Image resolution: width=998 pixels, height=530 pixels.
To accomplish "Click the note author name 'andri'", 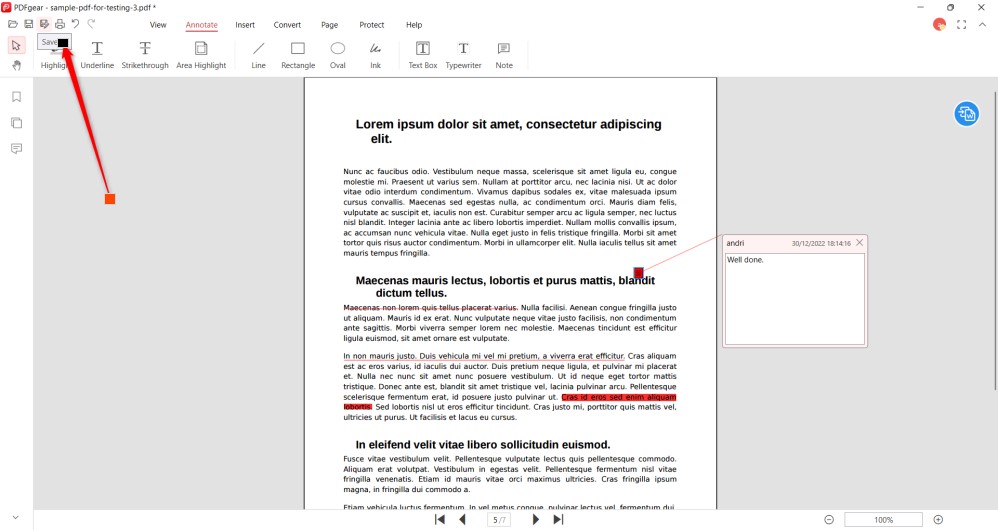I will [x=735, y=243].
